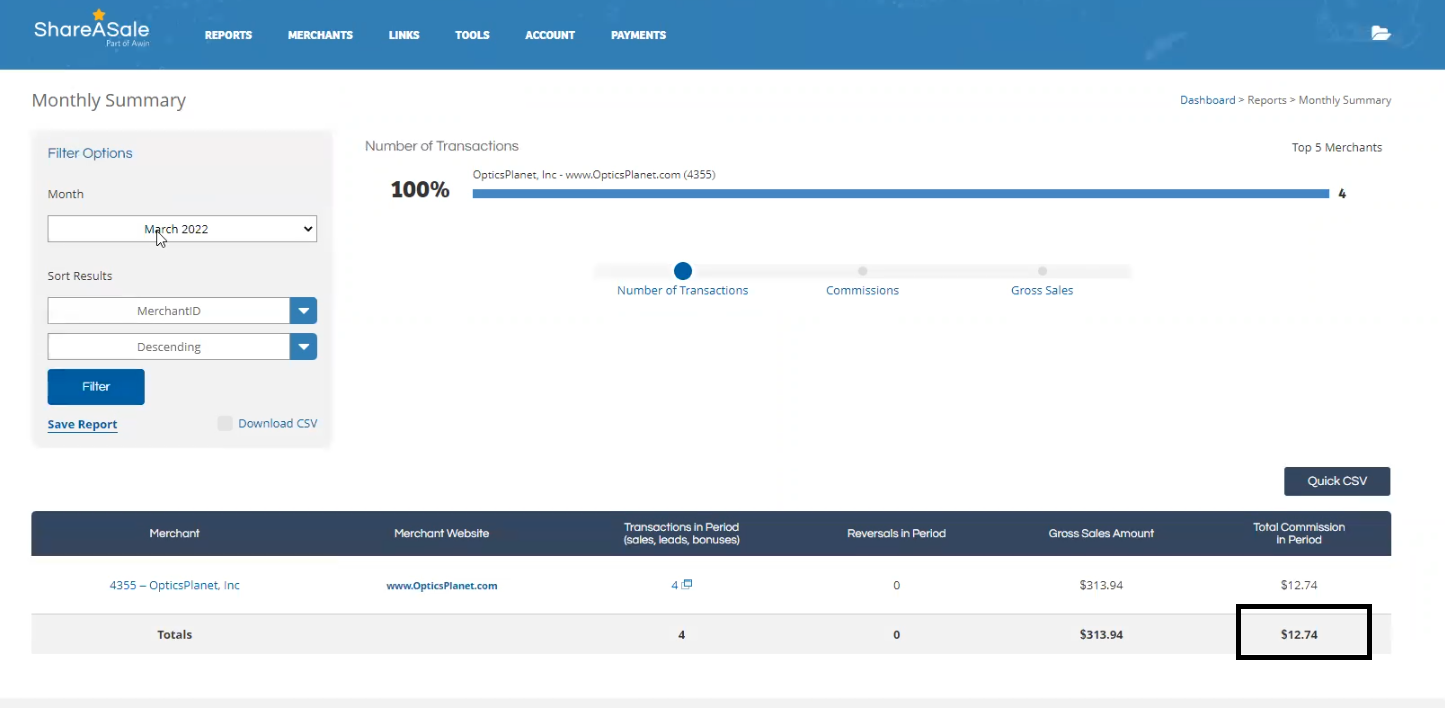1445x708 pixels.
Task: Click the Filter Options panel title
Action: pos(90,153)
